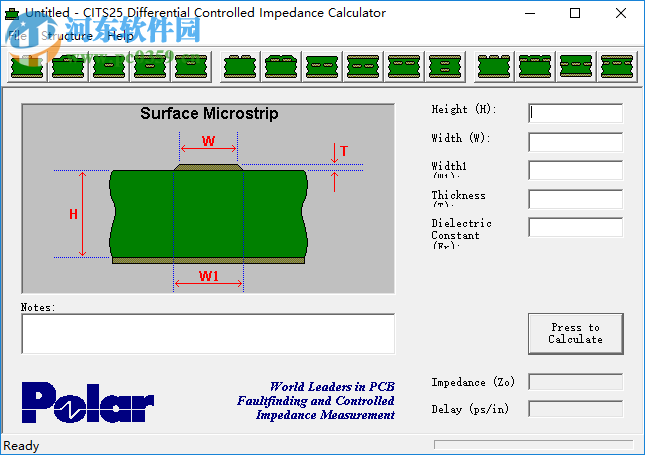The image size is (645, 455).
Task: Choose Edge-Coupled Symmetric Stripline differential icon
Action: pyautogui.click(x=363, y=67)
